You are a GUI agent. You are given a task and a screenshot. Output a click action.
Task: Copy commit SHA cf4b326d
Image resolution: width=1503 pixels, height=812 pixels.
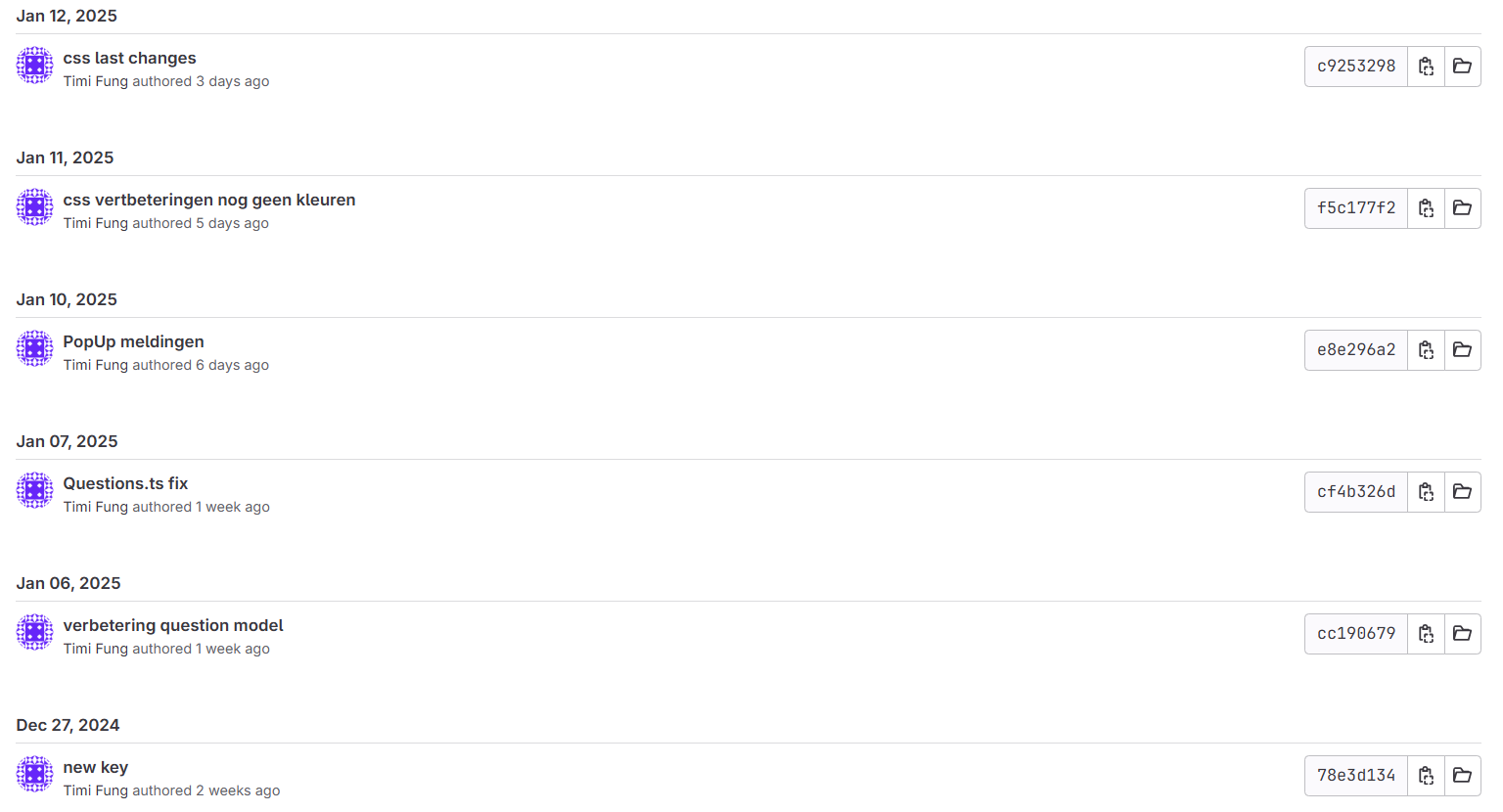(1426, 492)
